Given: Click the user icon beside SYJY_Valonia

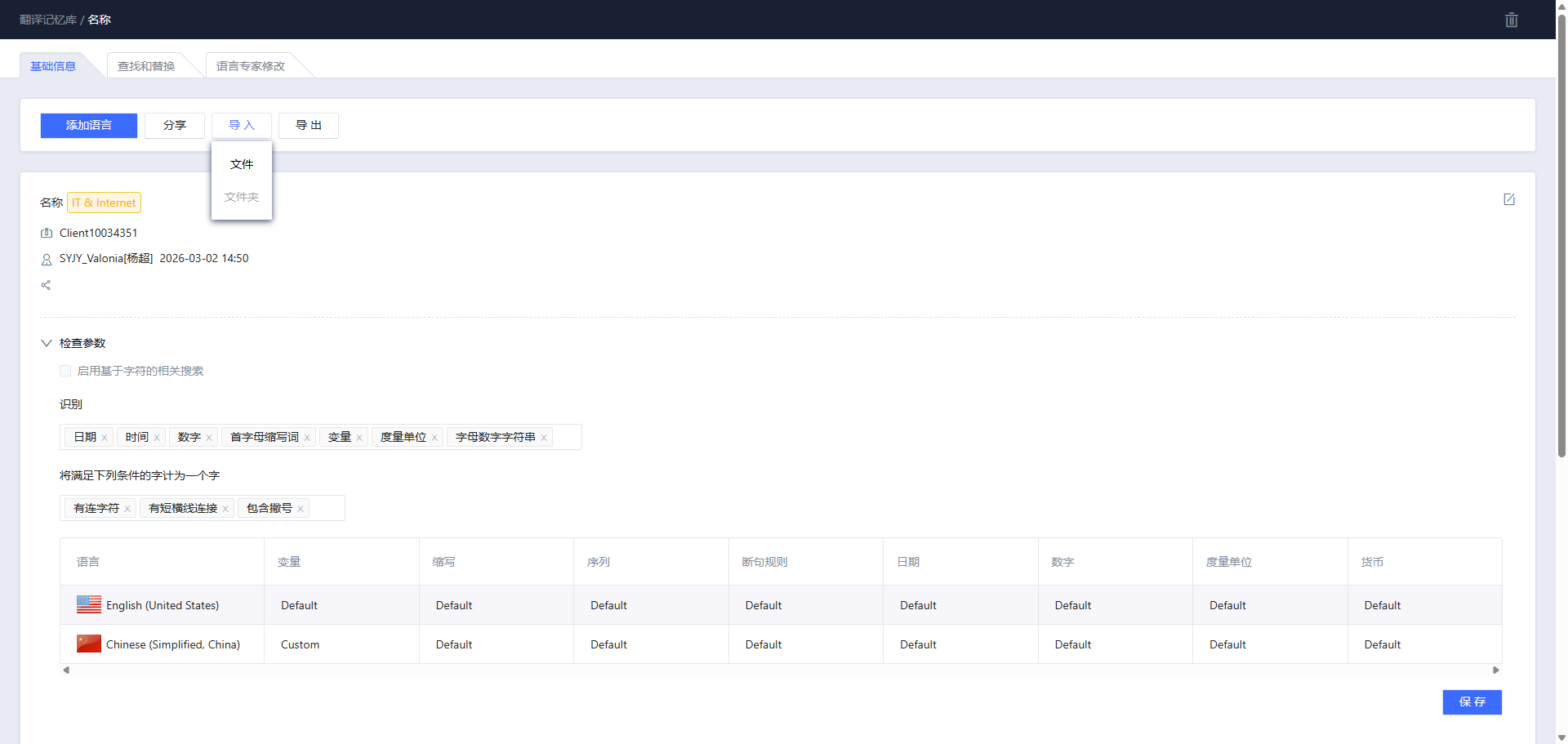Looking at the screenshot, I should 47,259.
